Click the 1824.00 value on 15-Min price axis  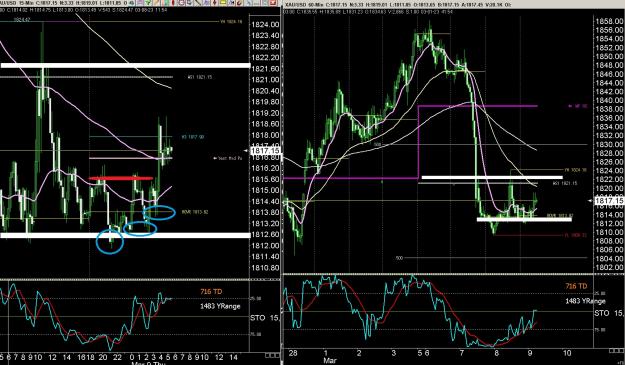(265, 25)
